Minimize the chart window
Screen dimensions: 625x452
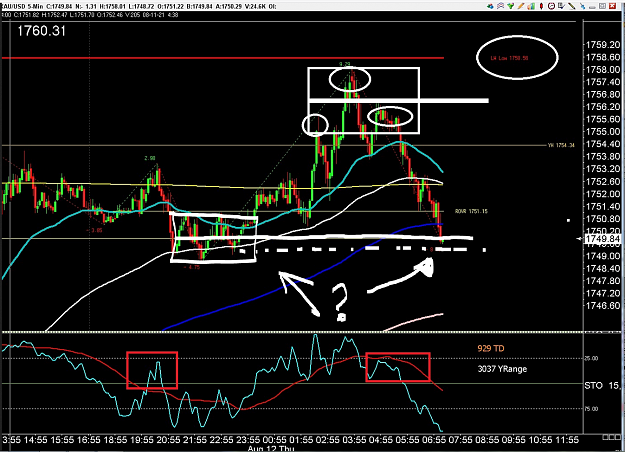(593, 7)
